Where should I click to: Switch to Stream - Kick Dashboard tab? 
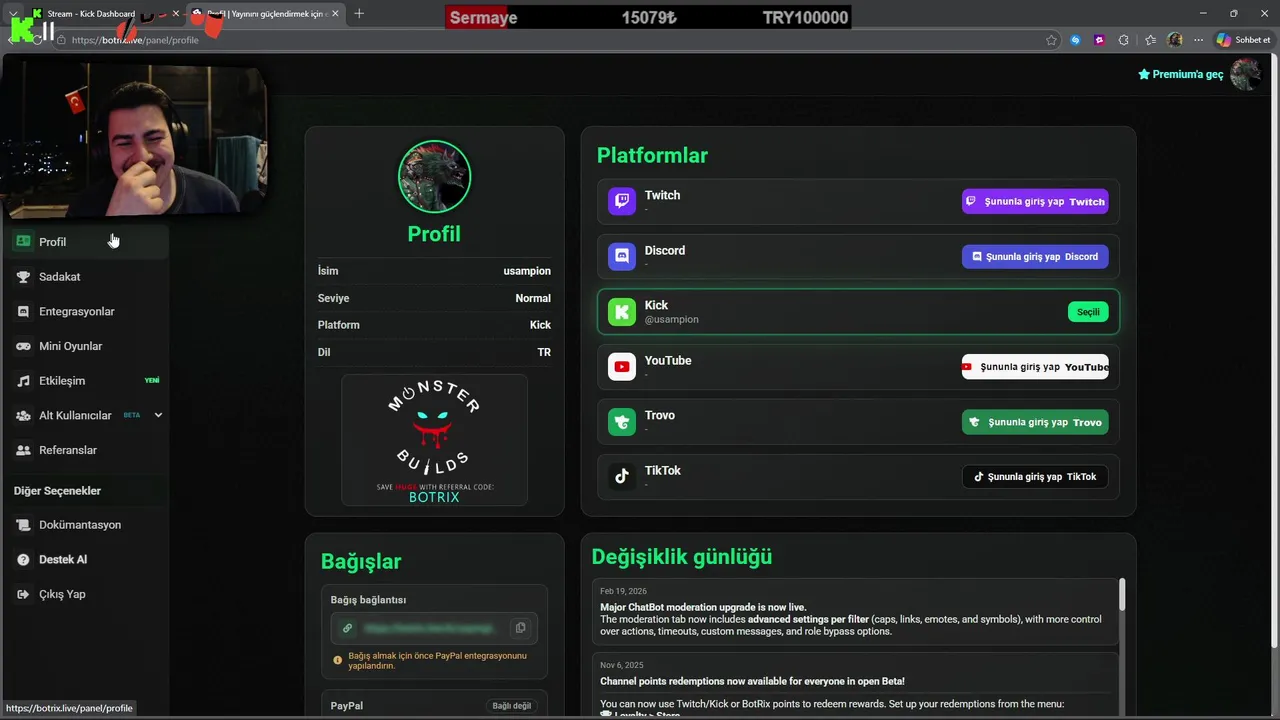[91, 14]
